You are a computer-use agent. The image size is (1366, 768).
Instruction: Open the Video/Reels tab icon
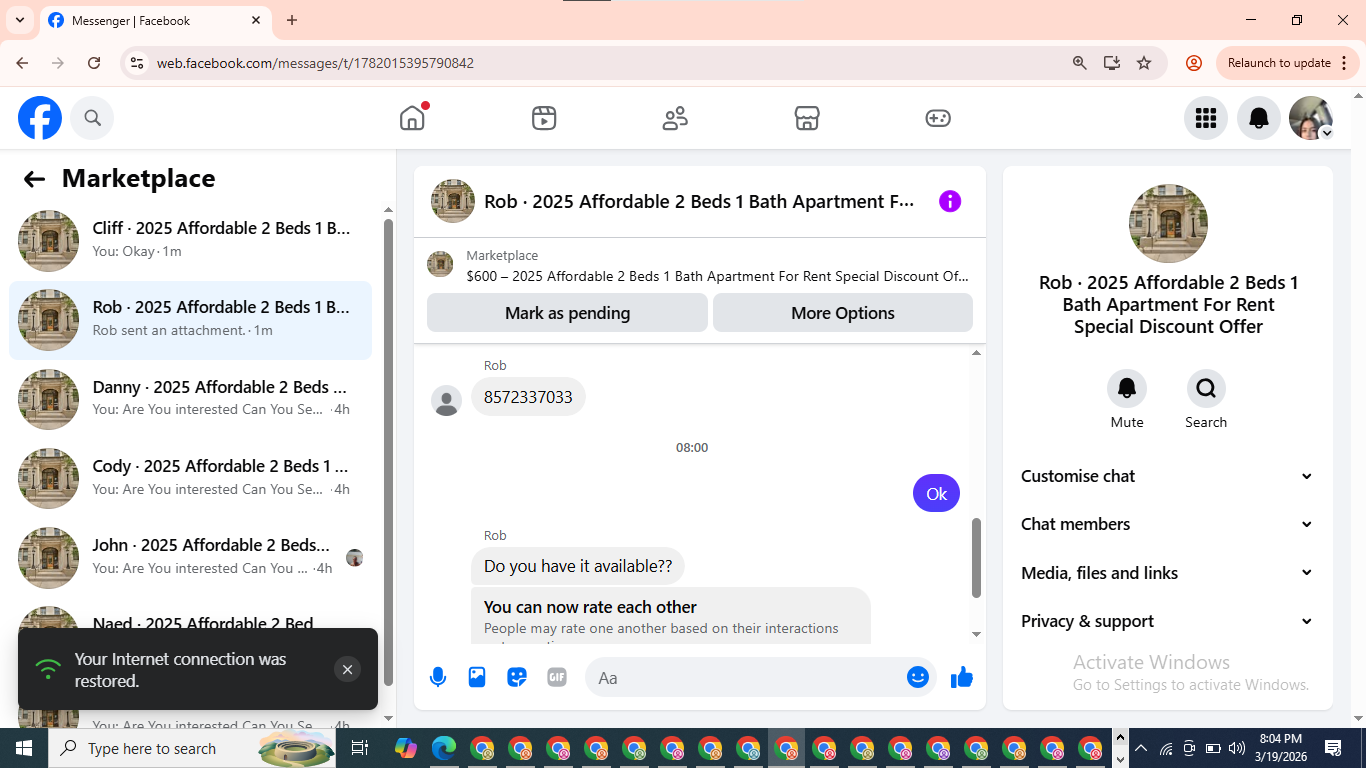pos(544,118)
